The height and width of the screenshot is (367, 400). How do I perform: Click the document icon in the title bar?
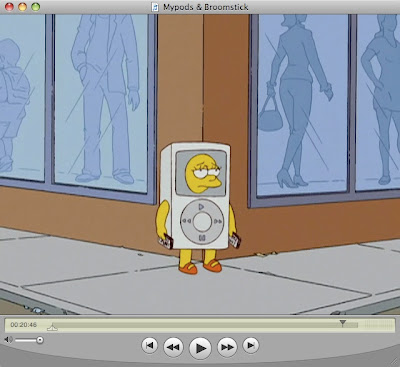pos(155,7)
